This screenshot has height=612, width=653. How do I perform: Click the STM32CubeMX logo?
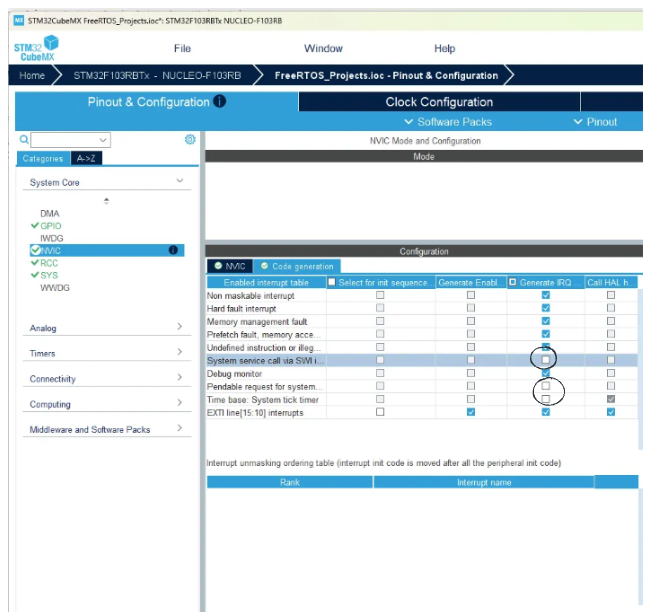36,48
